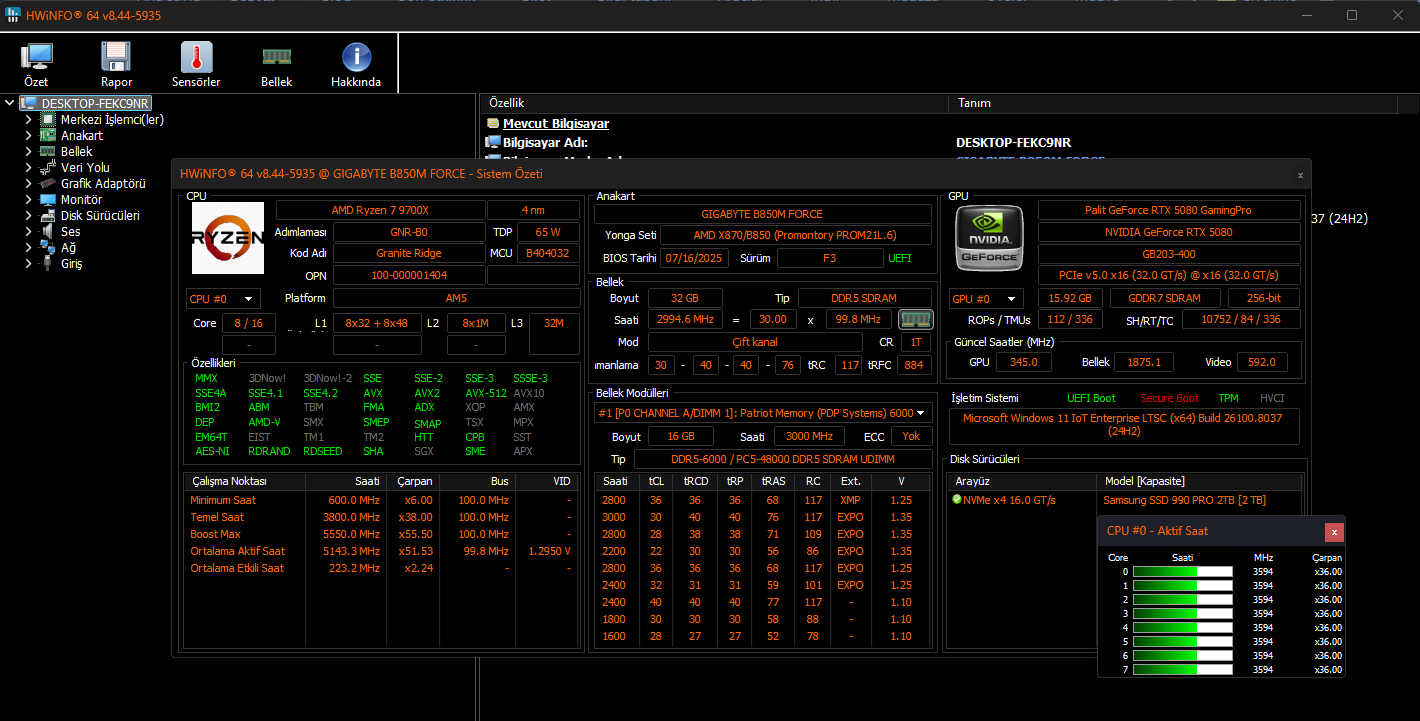Close the CPU #0 Aktif Saat window
This screenshot has height=721, width=1420.
tap(1334, 532)
